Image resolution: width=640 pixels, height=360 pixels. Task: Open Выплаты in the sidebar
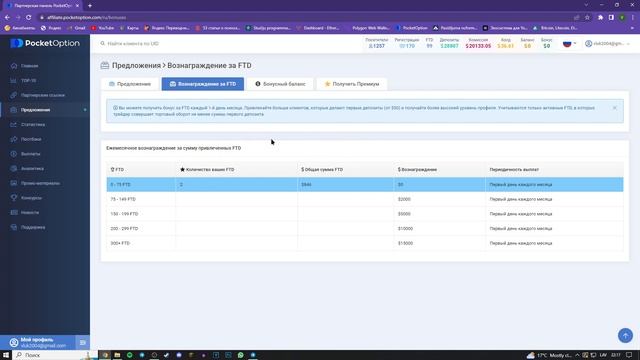point(30,154)
